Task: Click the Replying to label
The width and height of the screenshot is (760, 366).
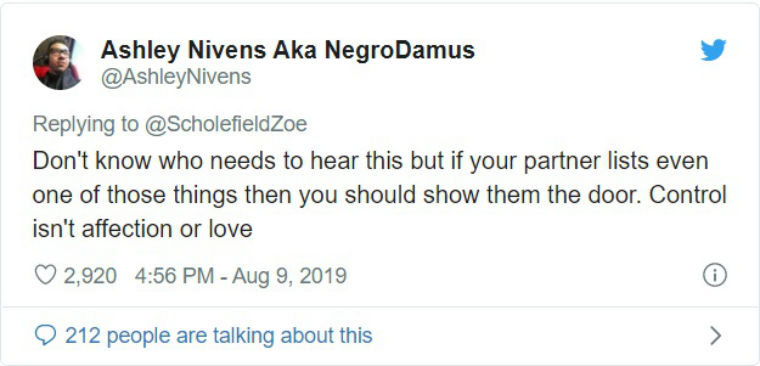Action: [85, 125]
